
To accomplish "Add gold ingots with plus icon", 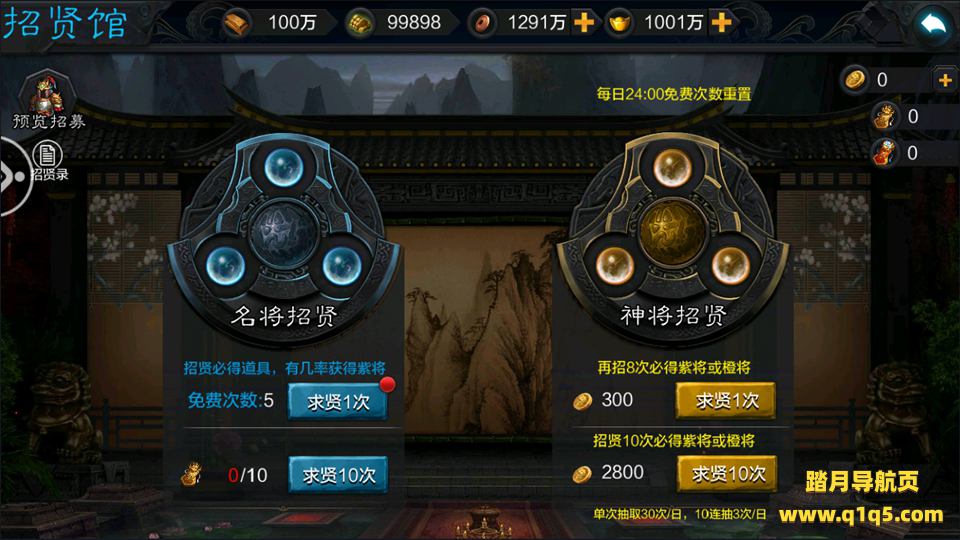I will click(x=721, y=23).
